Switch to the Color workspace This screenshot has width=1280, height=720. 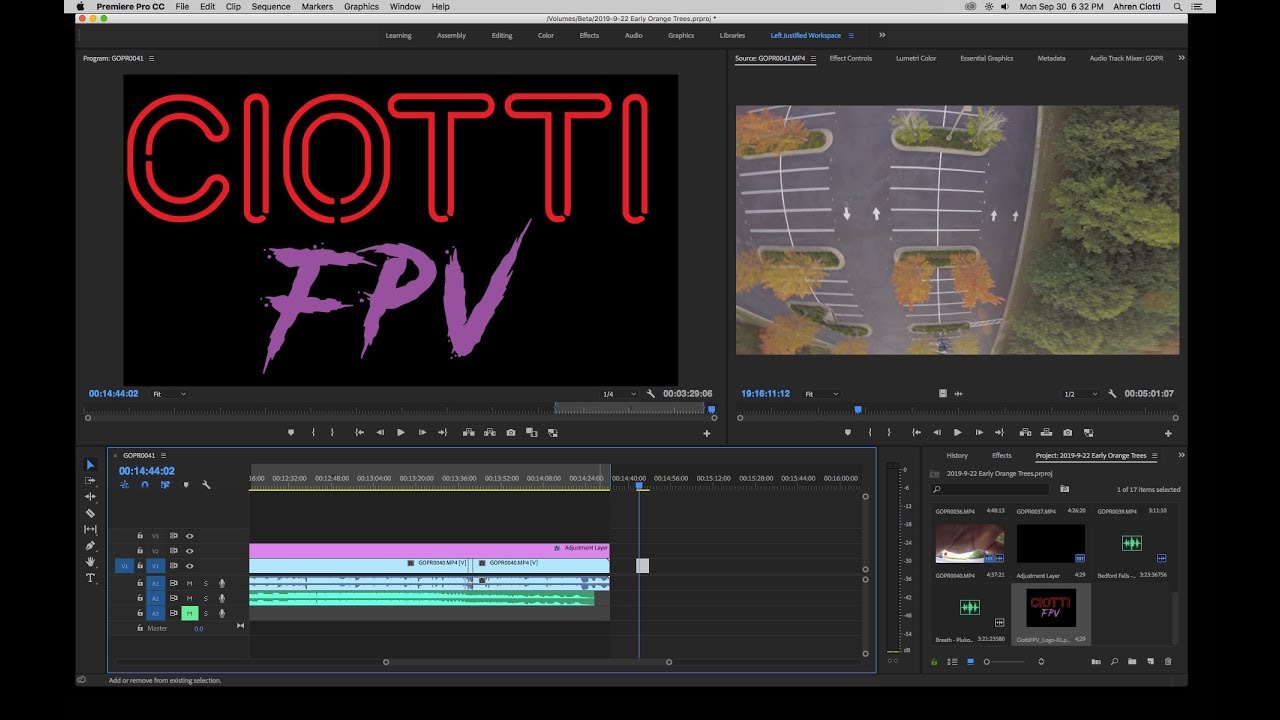coord(546,35)
